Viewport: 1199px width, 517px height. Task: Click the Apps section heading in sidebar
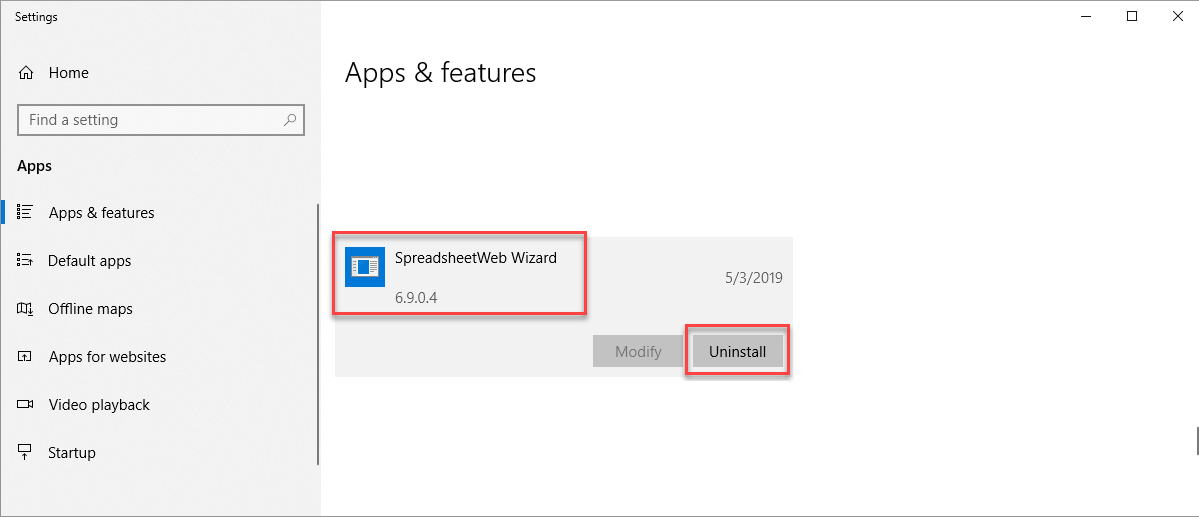[34, 166]
